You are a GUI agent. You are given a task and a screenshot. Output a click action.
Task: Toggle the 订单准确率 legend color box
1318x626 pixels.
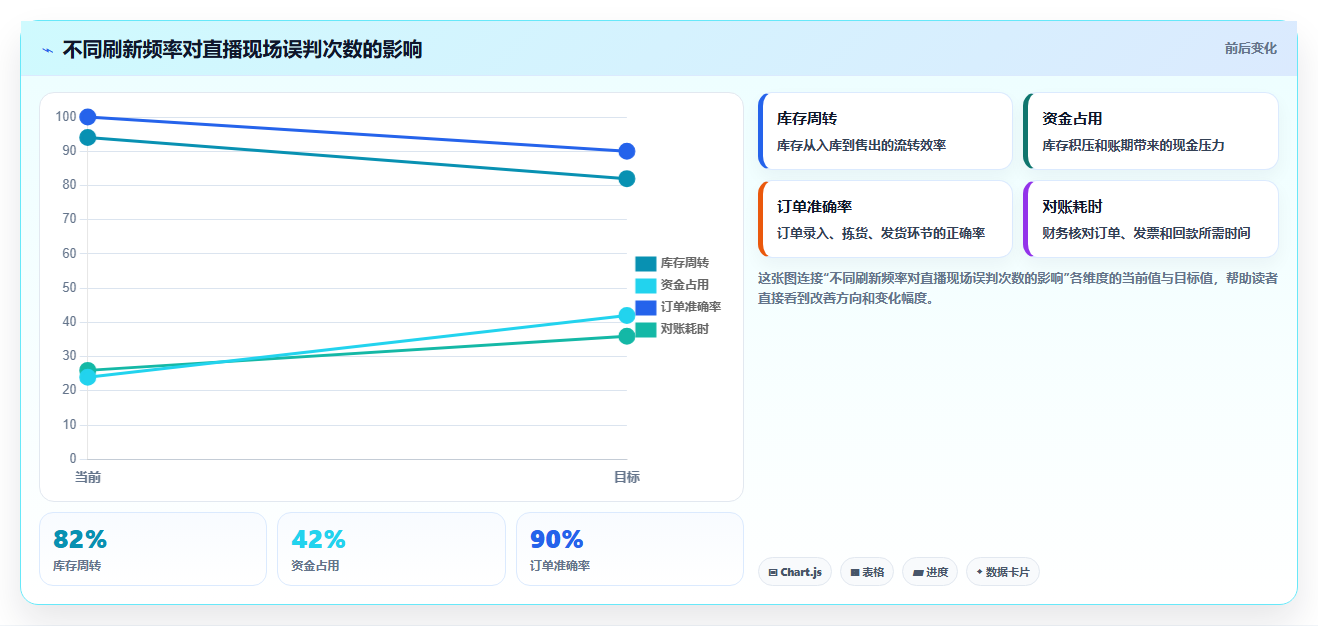point(646,307)
